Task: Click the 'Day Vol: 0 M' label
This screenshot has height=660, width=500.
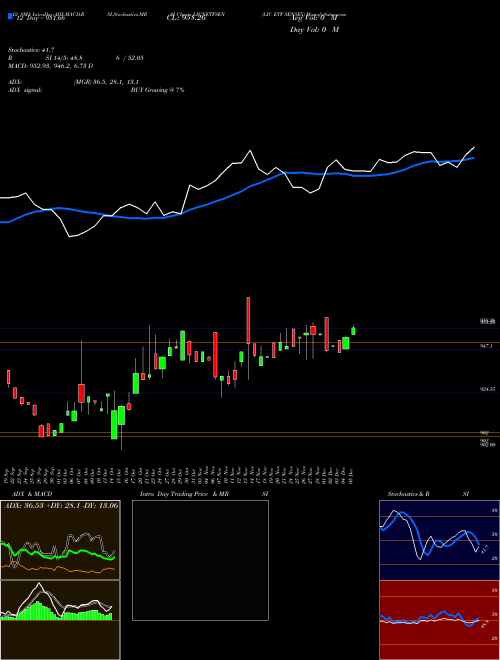Action: (x=314, y=30)
